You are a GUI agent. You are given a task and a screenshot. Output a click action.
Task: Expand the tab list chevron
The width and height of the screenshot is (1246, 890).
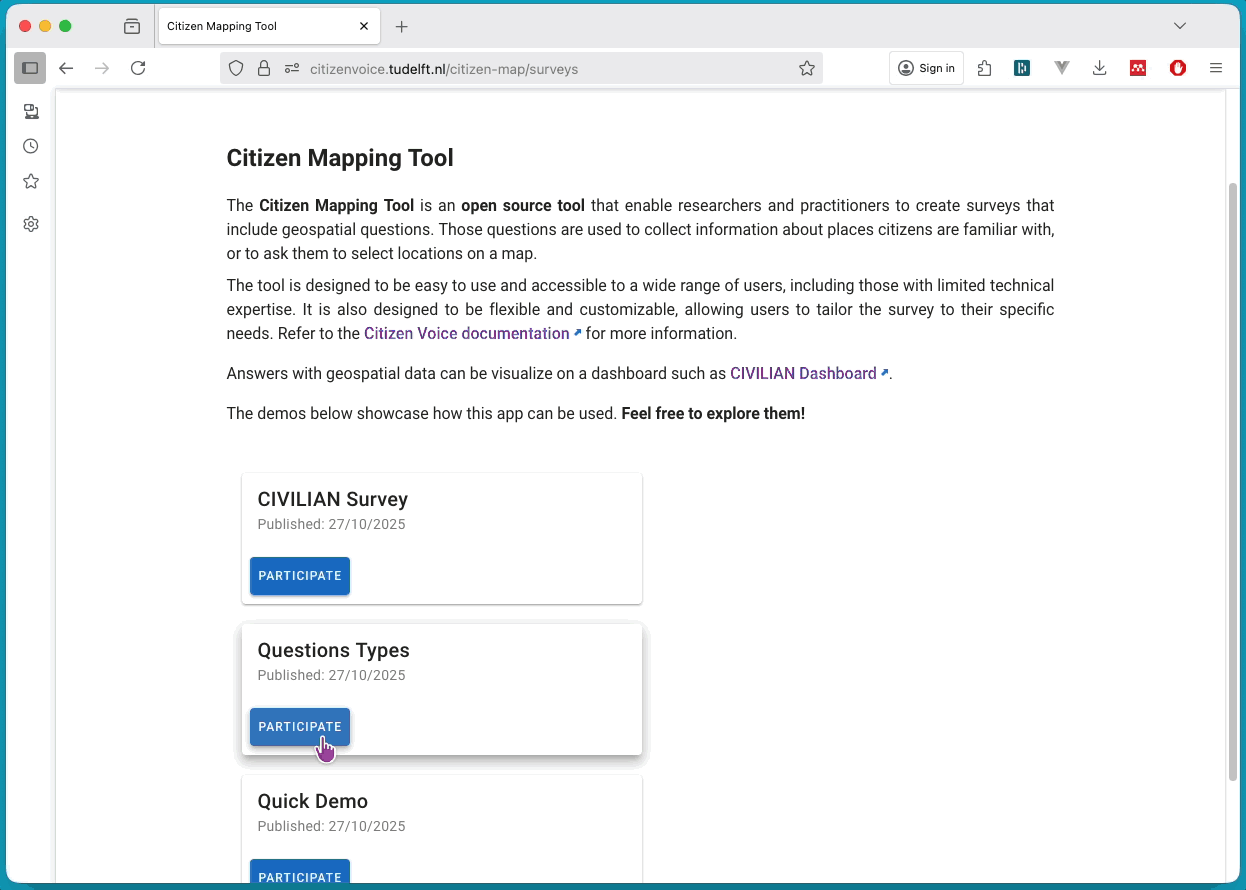point(1179,25)
